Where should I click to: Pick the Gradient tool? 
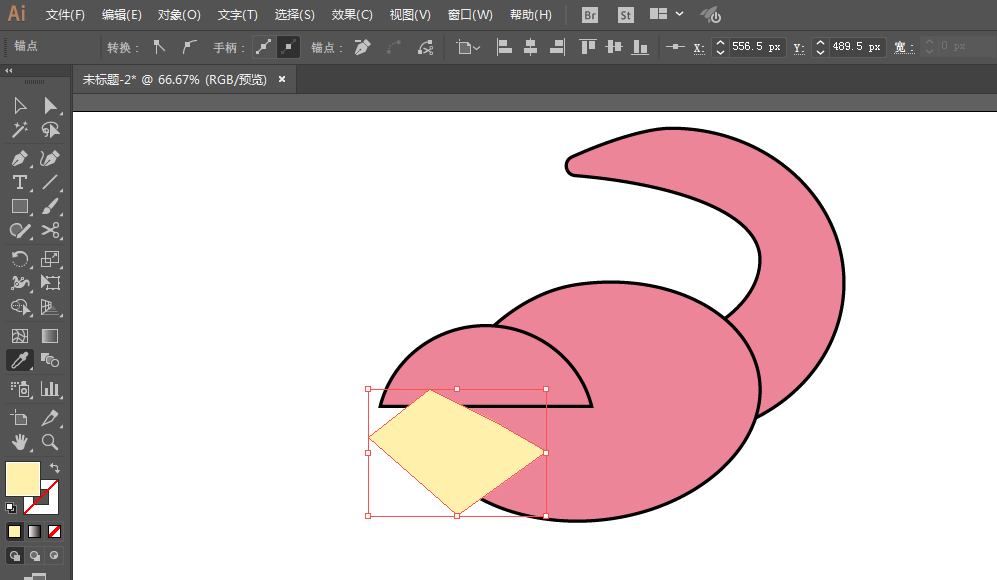click(x=50, y=336)
